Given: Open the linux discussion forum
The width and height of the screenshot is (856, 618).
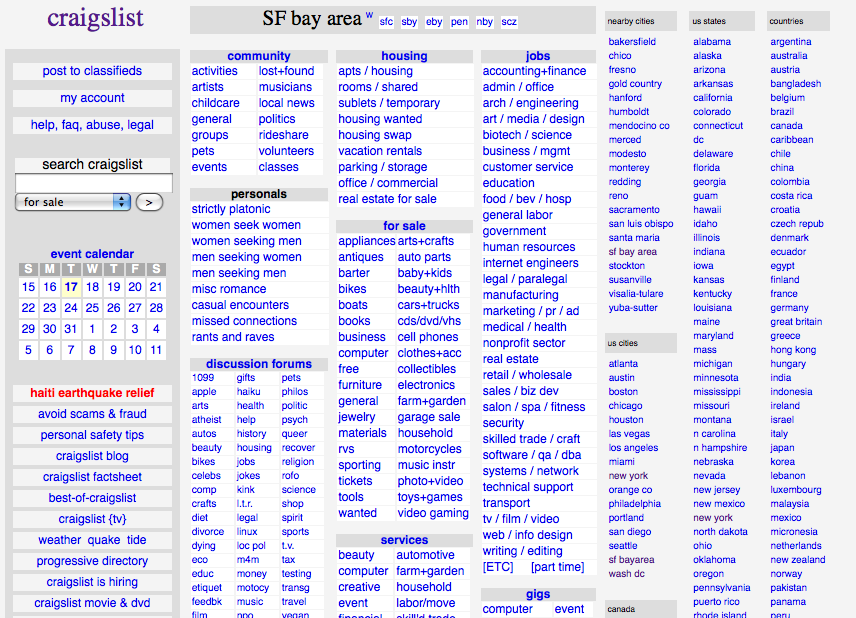Looking at the screenshot, I should (247, 532).
